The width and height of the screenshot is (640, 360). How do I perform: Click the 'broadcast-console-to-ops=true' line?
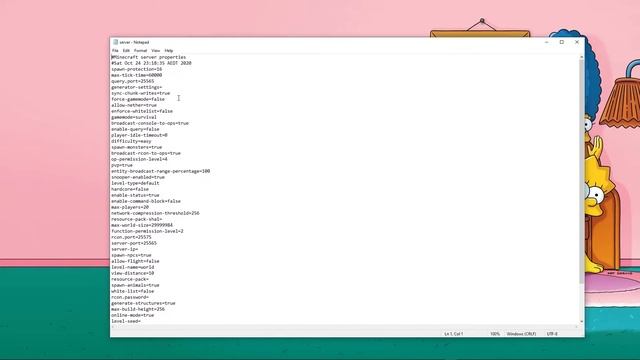(x=150, y=123)
